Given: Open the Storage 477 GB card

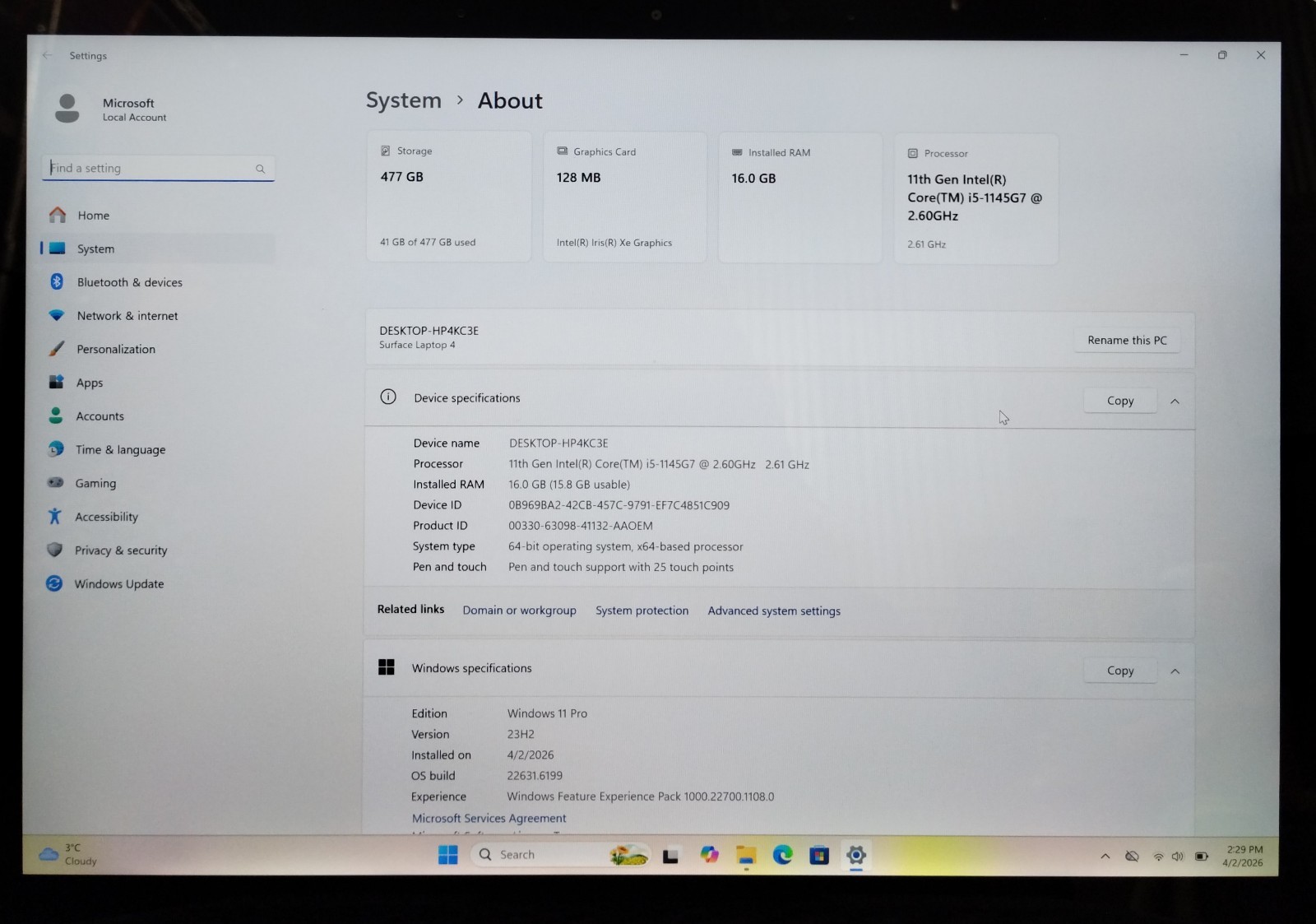Looking at the screenshot, I should coord(448,197).
